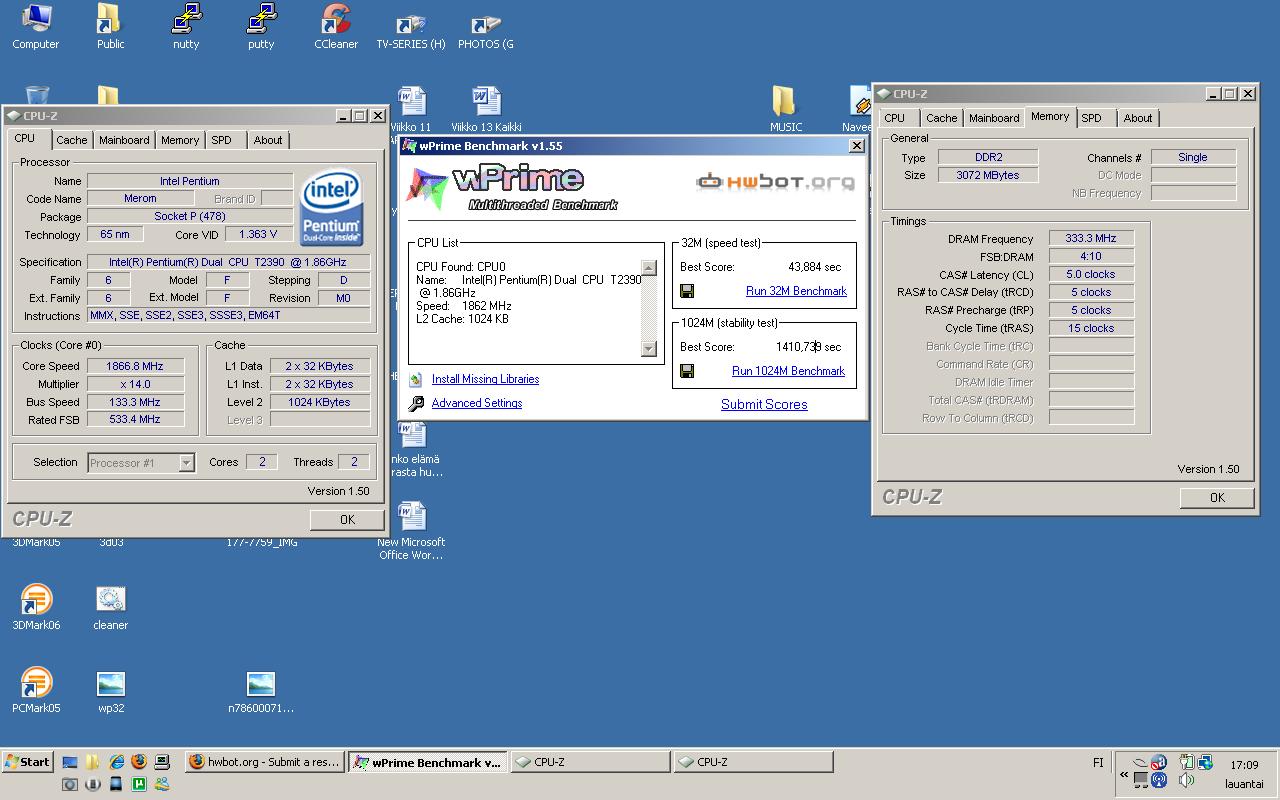Click the wrench icon beside Advanced Settings

click(416, 403)
